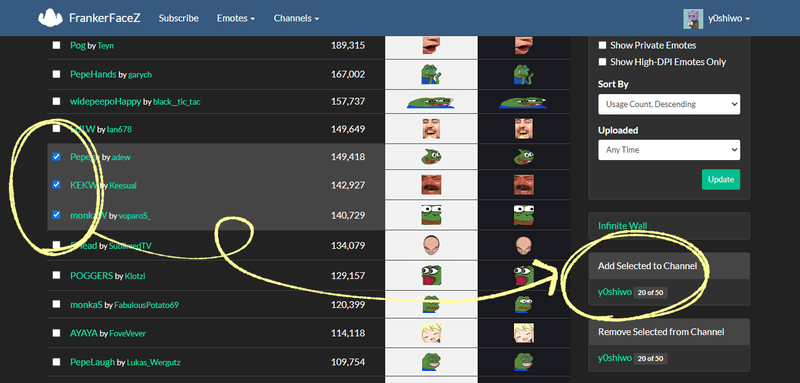Click LULW light-background emote preview
Image resolution: width=800 pixels, height=383 pixels.
(x=431, y=129)
